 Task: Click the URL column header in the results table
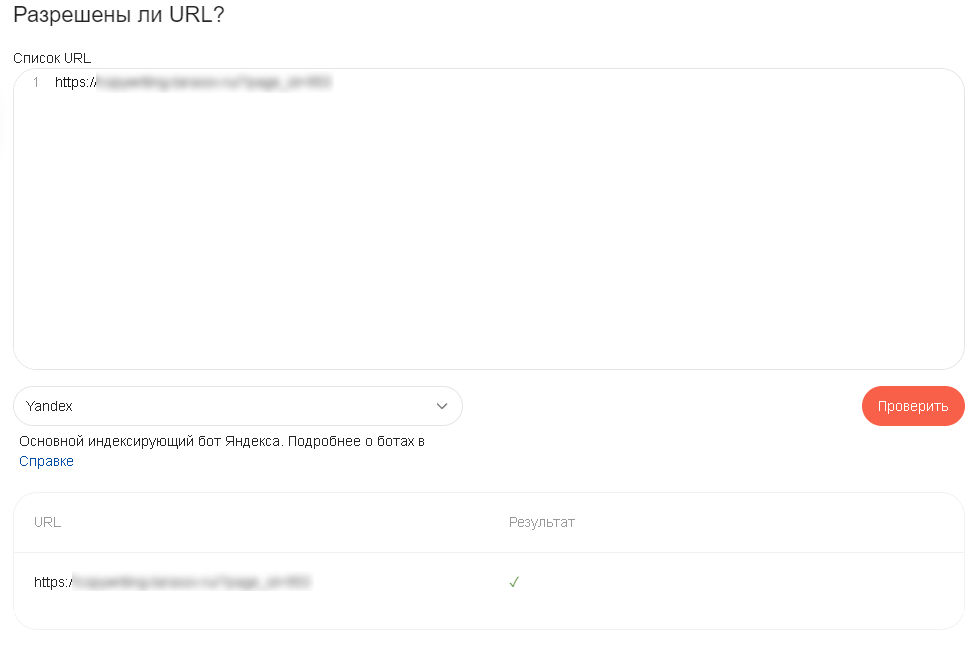(47, 522)
